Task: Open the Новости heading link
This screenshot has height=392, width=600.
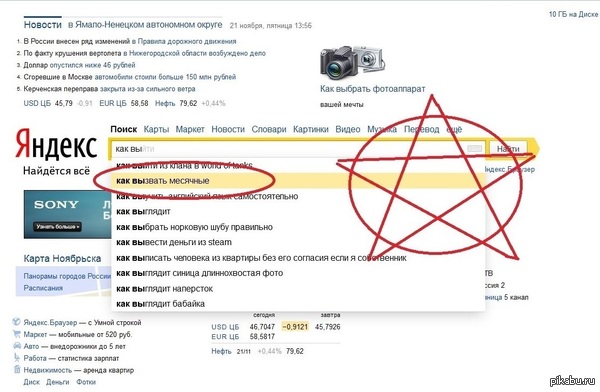Action: coord(42,25)
